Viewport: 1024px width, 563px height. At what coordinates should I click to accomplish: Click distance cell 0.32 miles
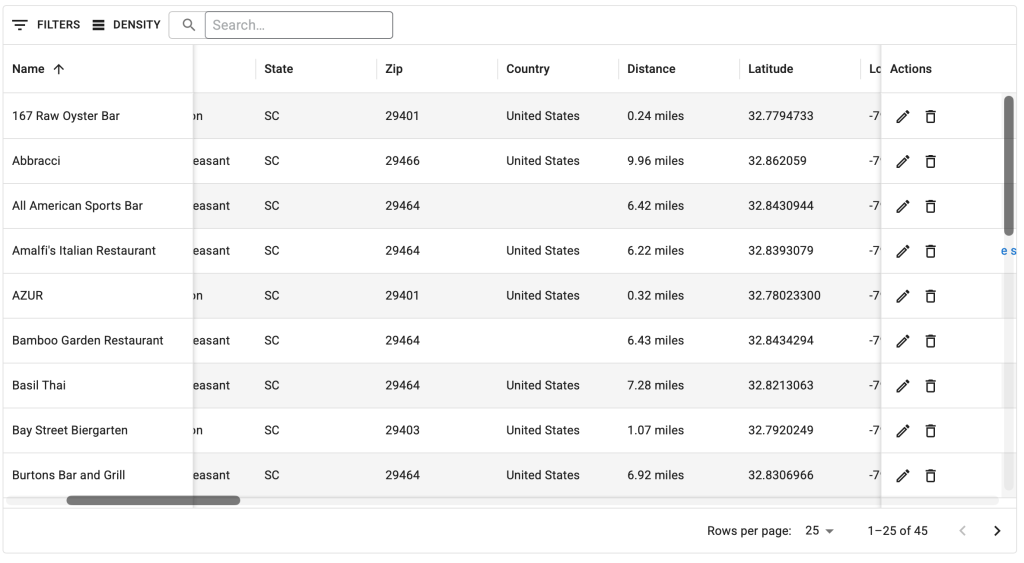(x=679, y=296)
